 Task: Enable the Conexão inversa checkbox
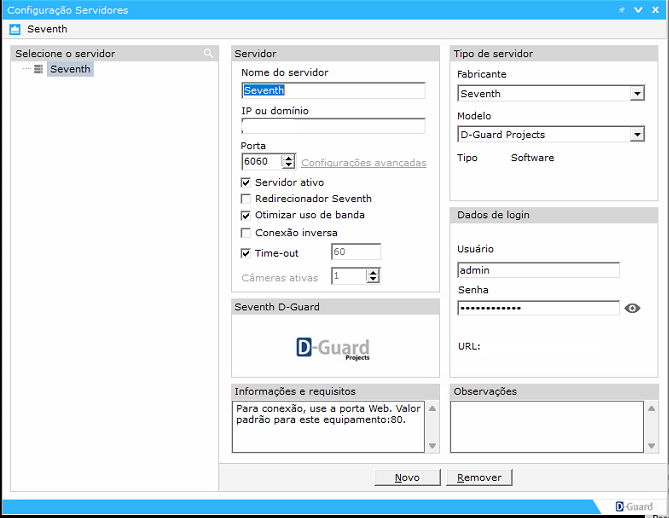(x=246, y=233)
